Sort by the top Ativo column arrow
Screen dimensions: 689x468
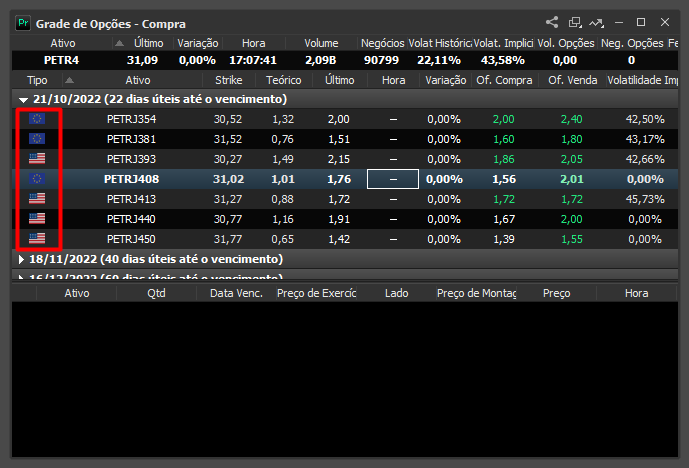click(119, 43)
